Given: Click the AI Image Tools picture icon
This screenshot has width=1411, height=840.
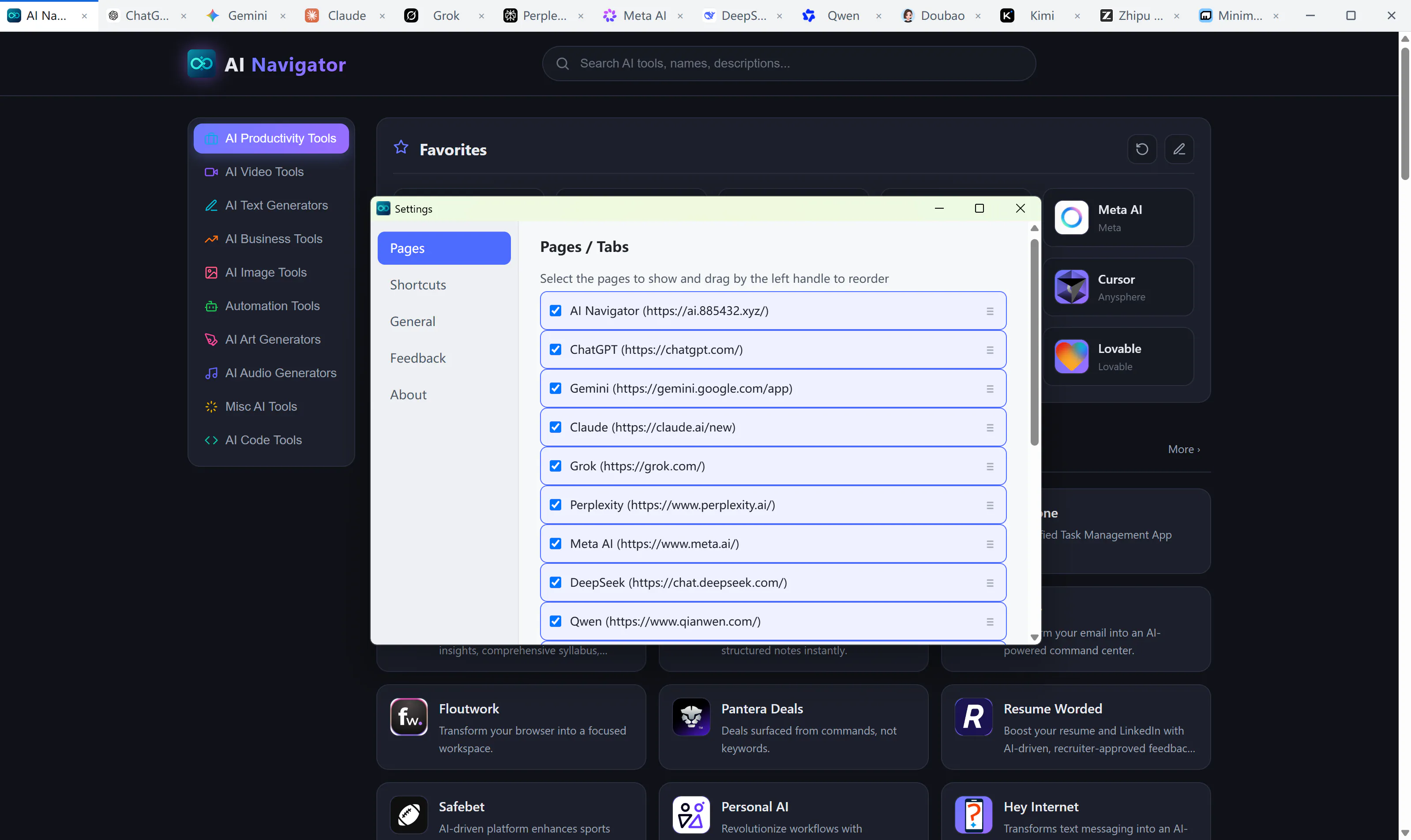Looking at the screenshot, I should point(211,272).
